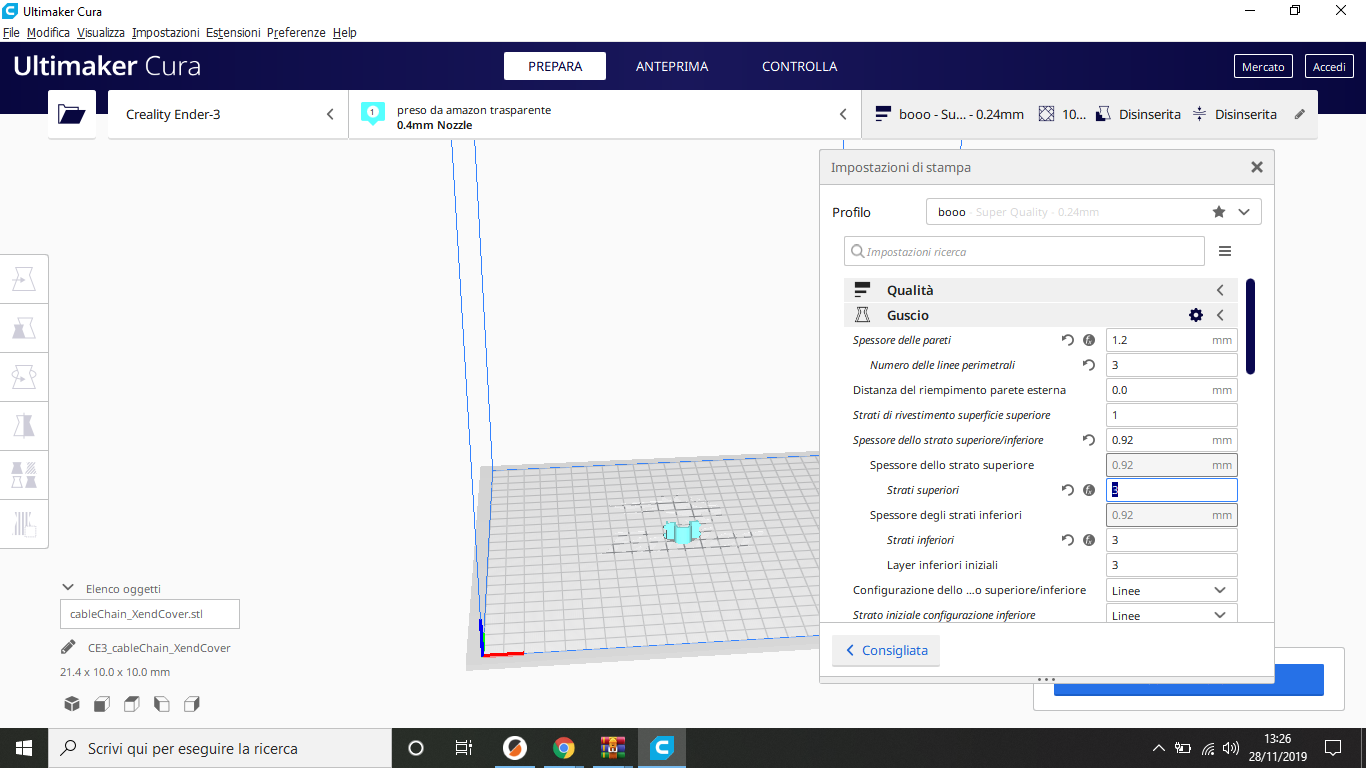Image resolution: width=1366 pixels, height=768 pixels.
Task: Click the Guscio gear settings icon
Action: point(1196,315)
